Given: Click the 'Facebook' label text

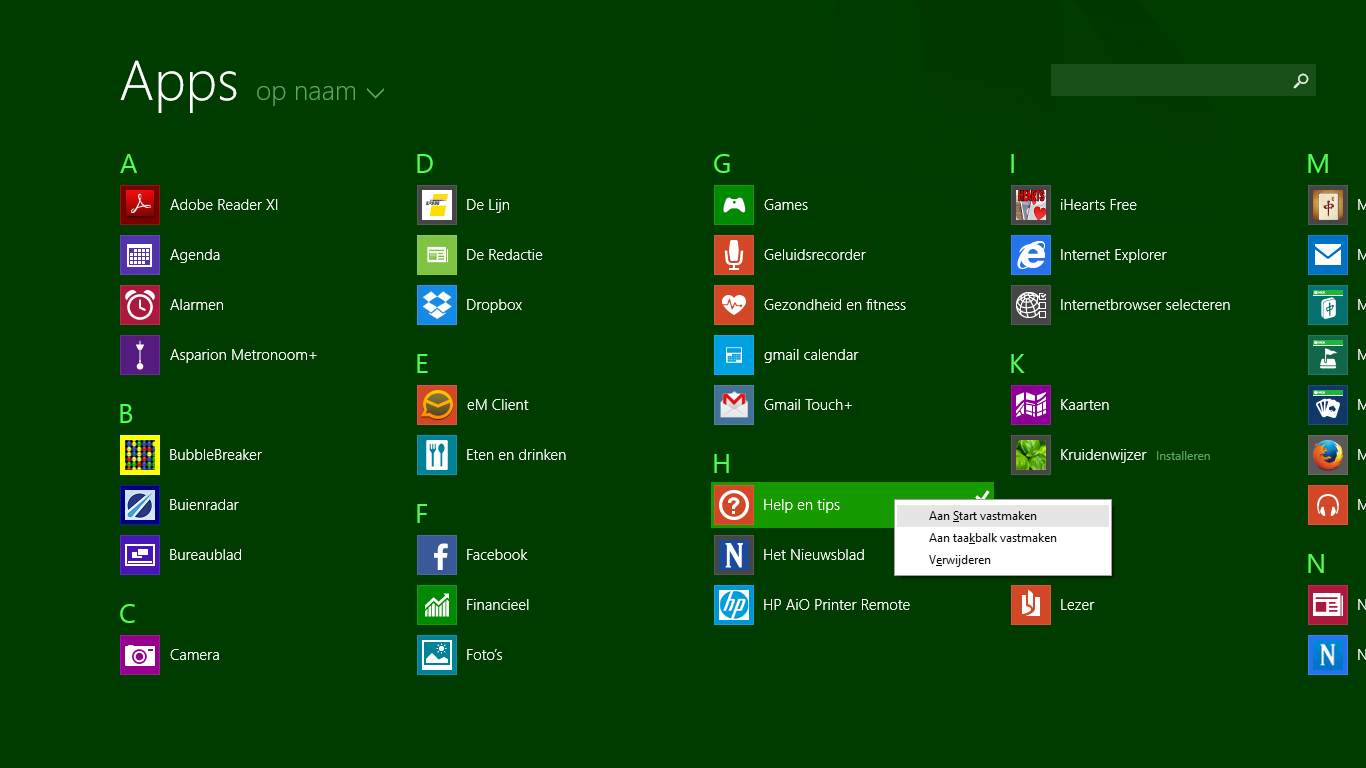Looking at the screenshot, I should [x=497, y=555].
